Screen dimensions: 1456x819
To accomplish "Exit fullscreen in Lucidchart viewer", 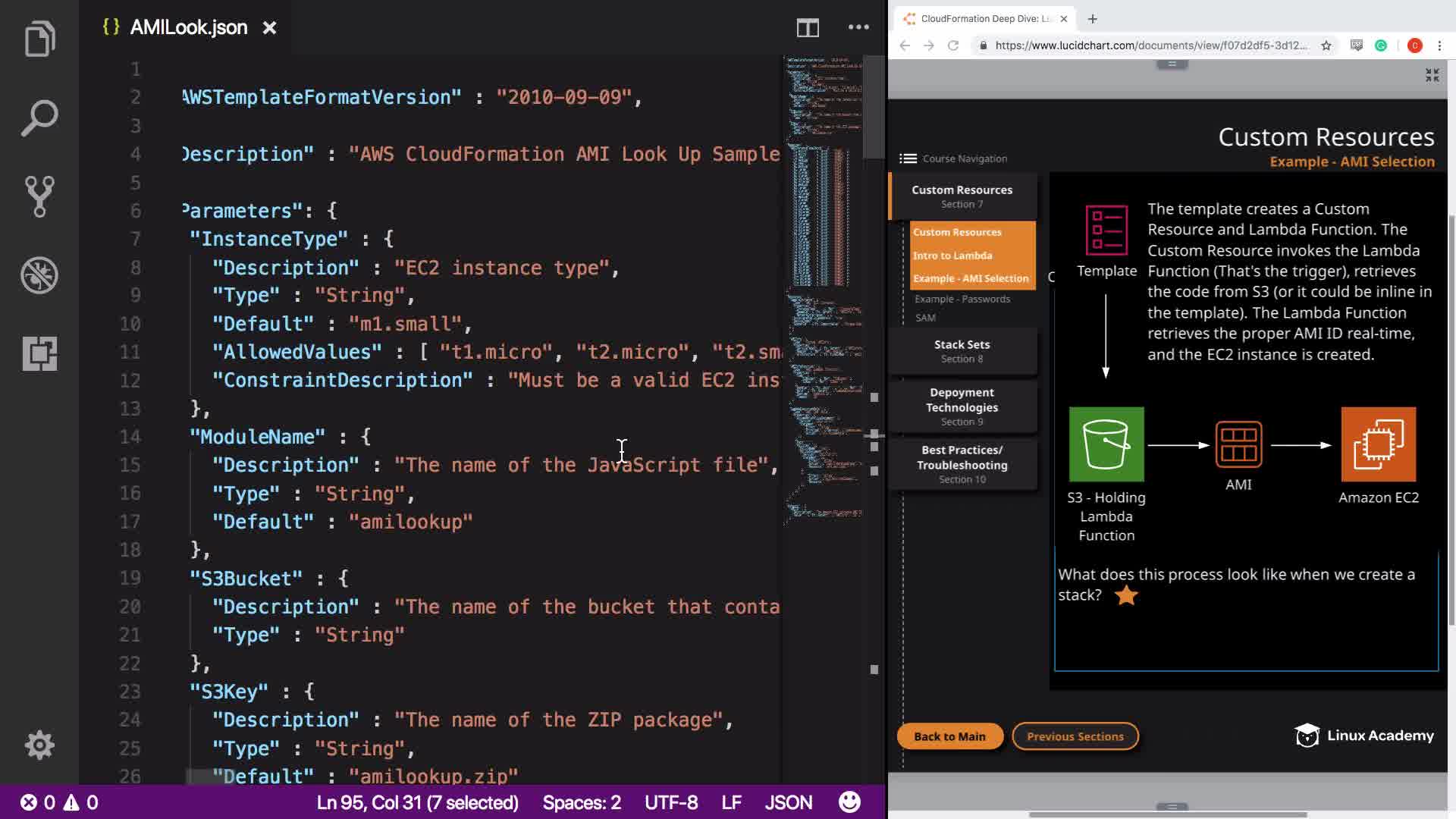I will coord(1432,75).
